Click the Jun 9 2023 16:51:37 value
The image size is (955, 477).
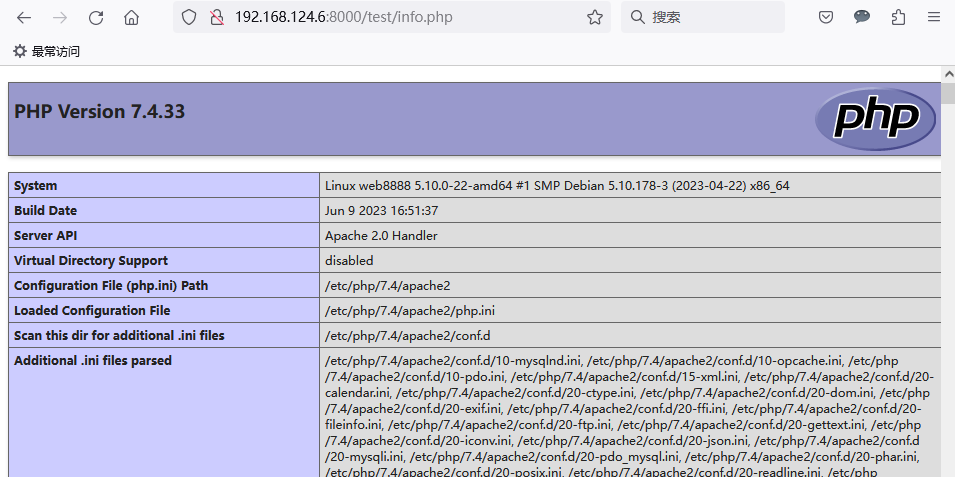381,211
